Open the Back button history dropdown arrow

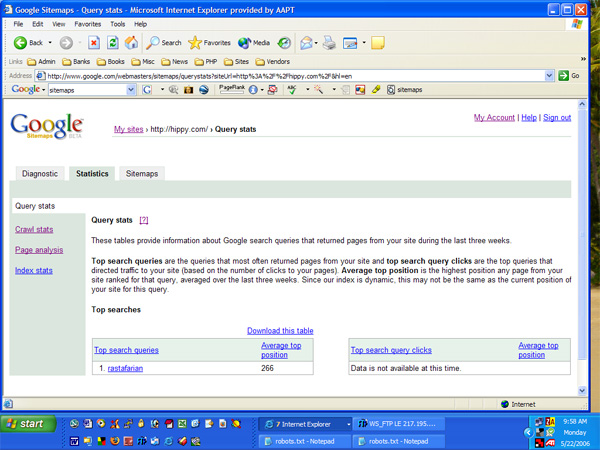(x=50, y=43)
